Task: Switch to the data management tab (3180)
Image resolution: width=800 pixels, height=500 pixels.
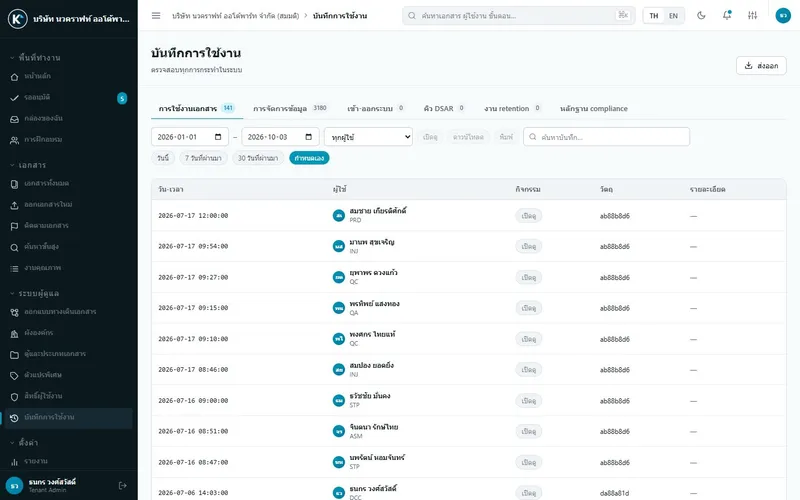Action: (x=290, y=108)
